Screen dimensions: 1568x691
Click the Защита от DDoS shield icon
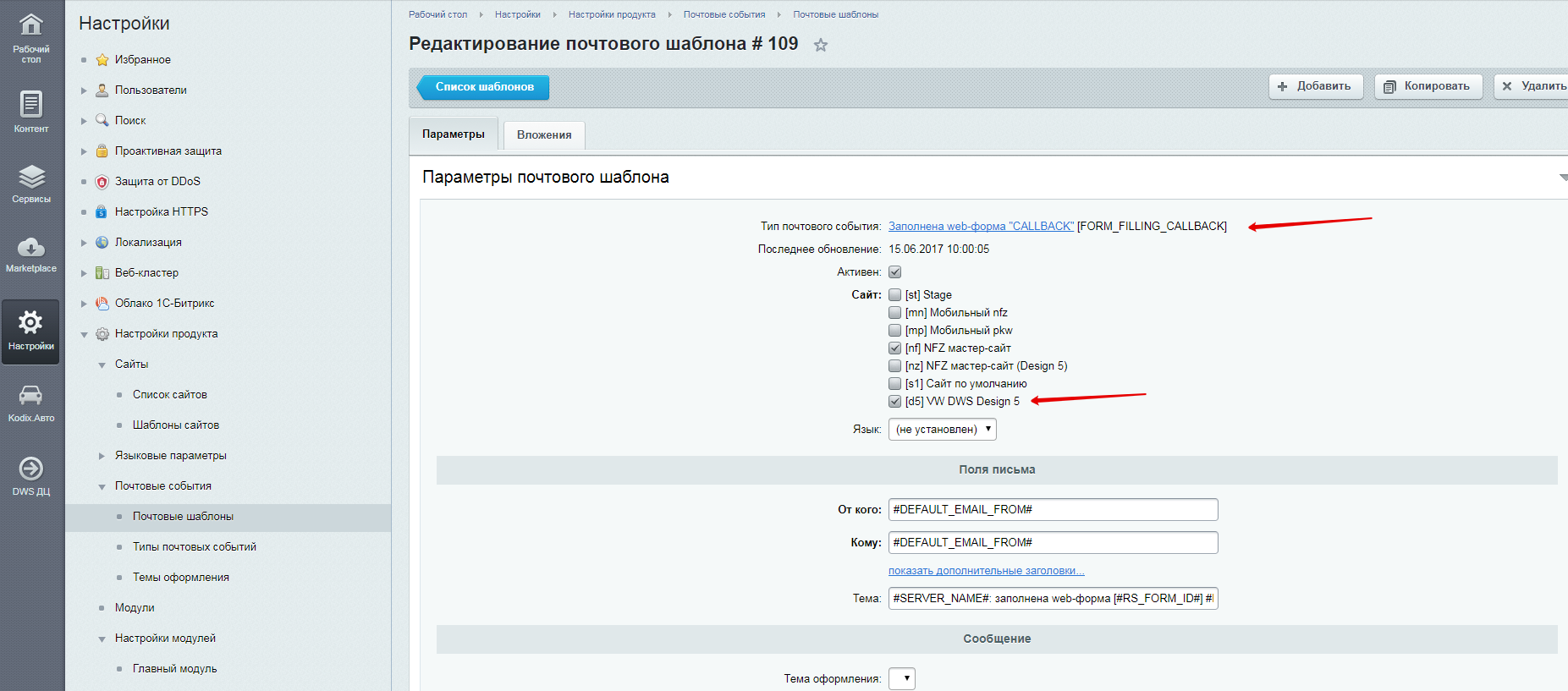coord(102,181)
